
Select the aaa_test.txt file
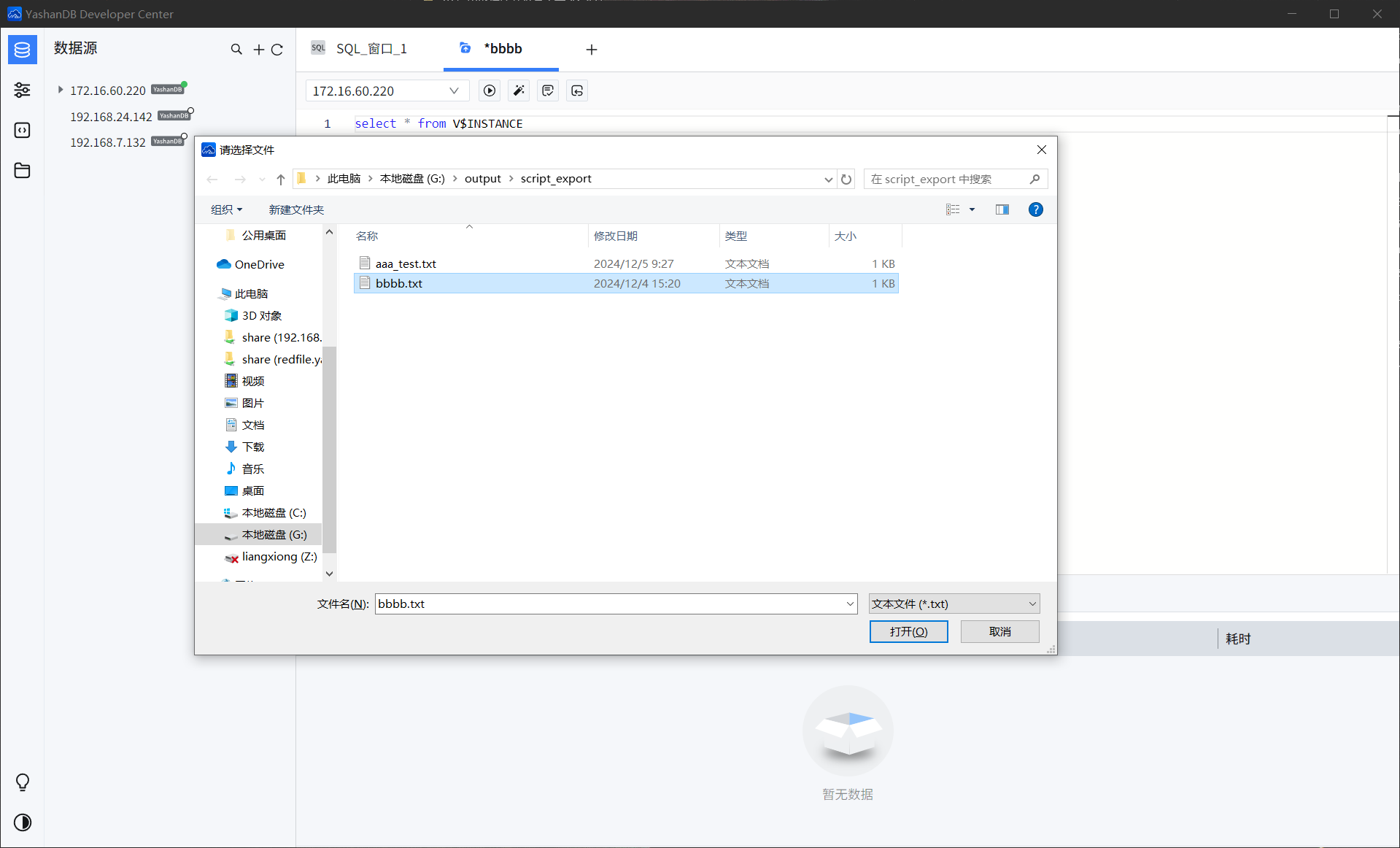point(406,263)
